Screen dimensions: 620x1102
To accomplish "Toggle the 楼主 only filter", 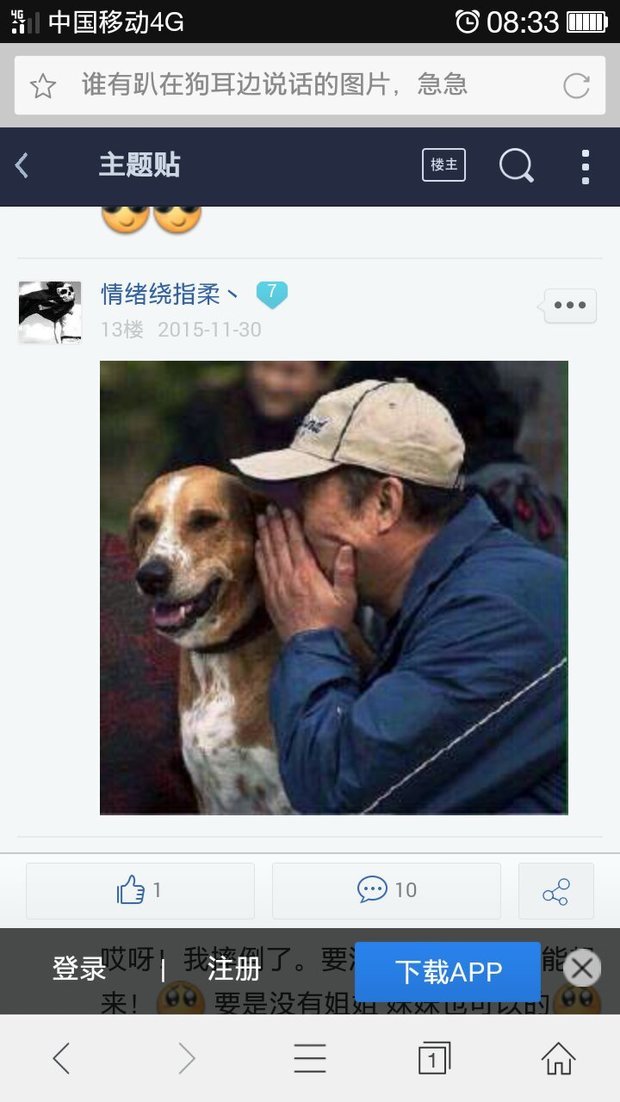I will [x=444, y=165].
